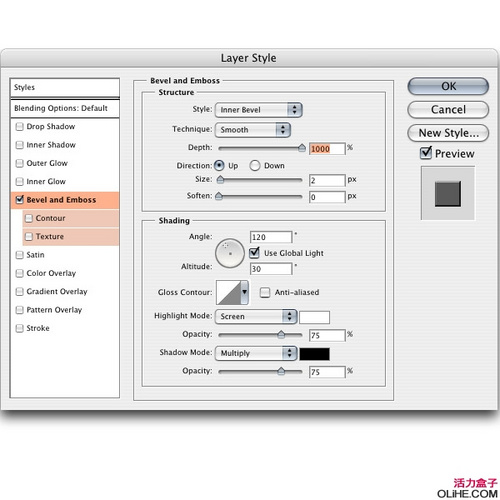Click the Altitude value field
The height and width of the screenshot is (500, 500).
271,269
